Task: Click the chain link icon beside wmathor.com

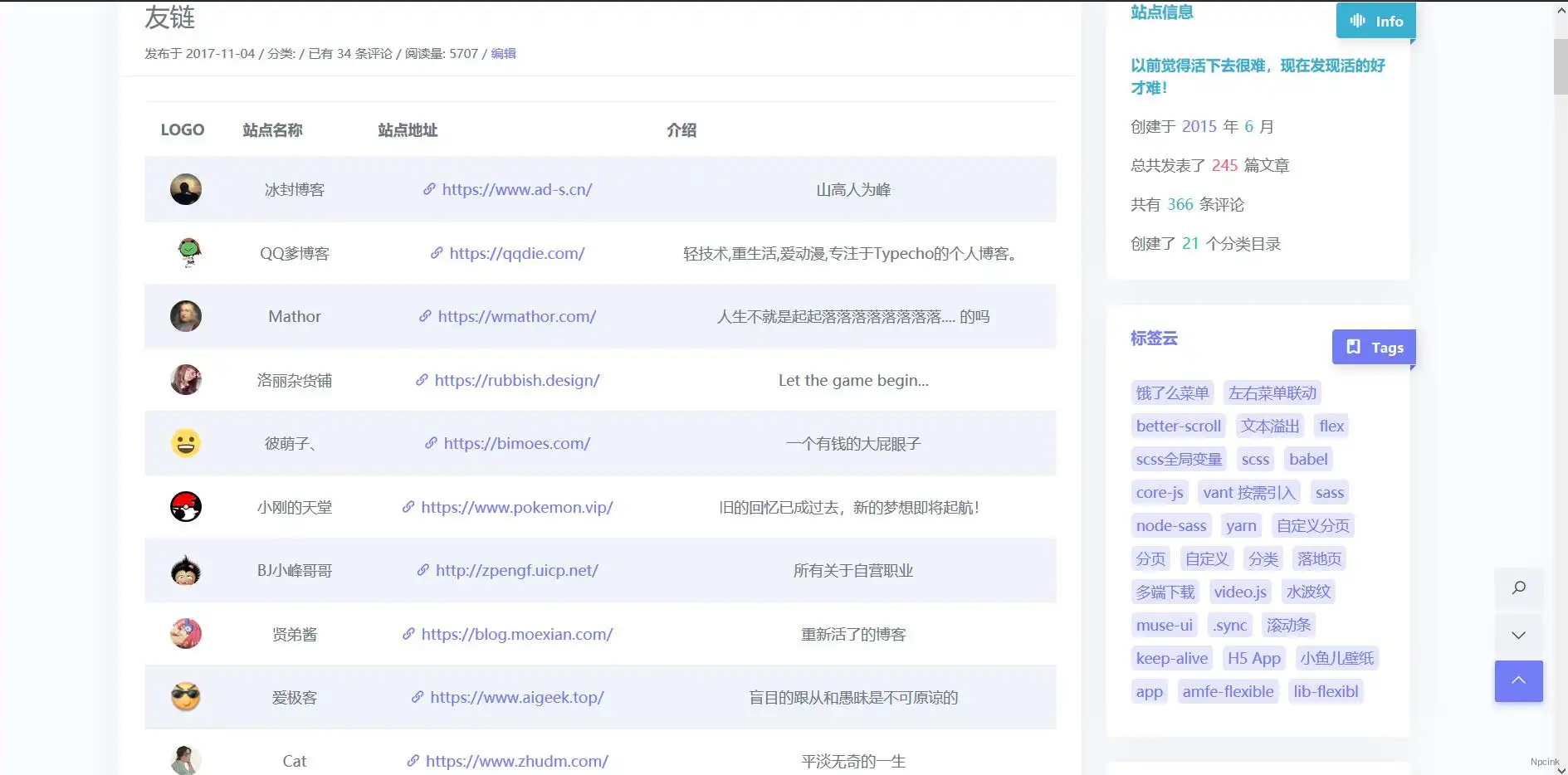Action: [423, 316]
